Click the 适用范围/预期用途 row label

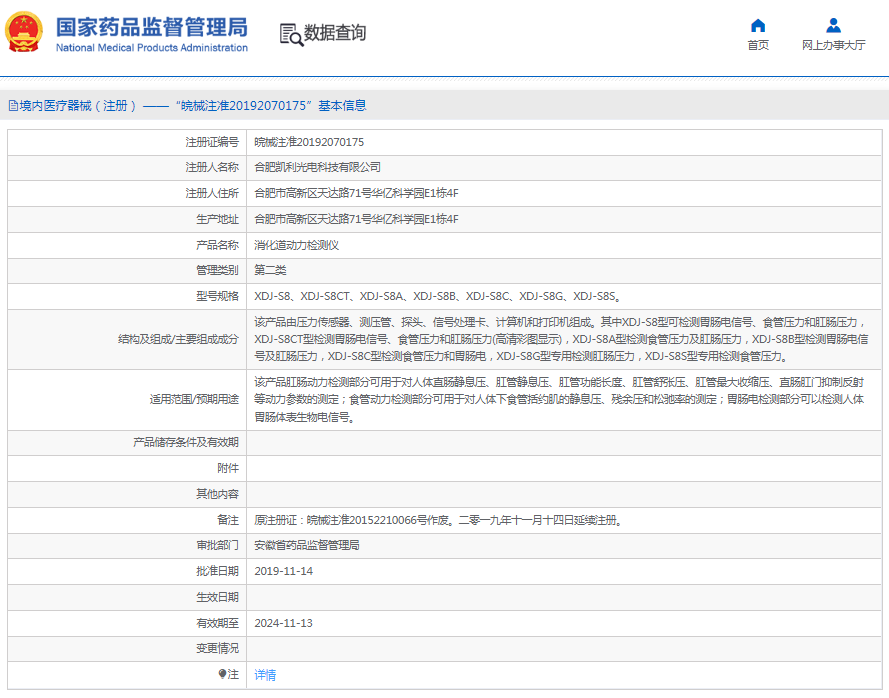point(194,400)
